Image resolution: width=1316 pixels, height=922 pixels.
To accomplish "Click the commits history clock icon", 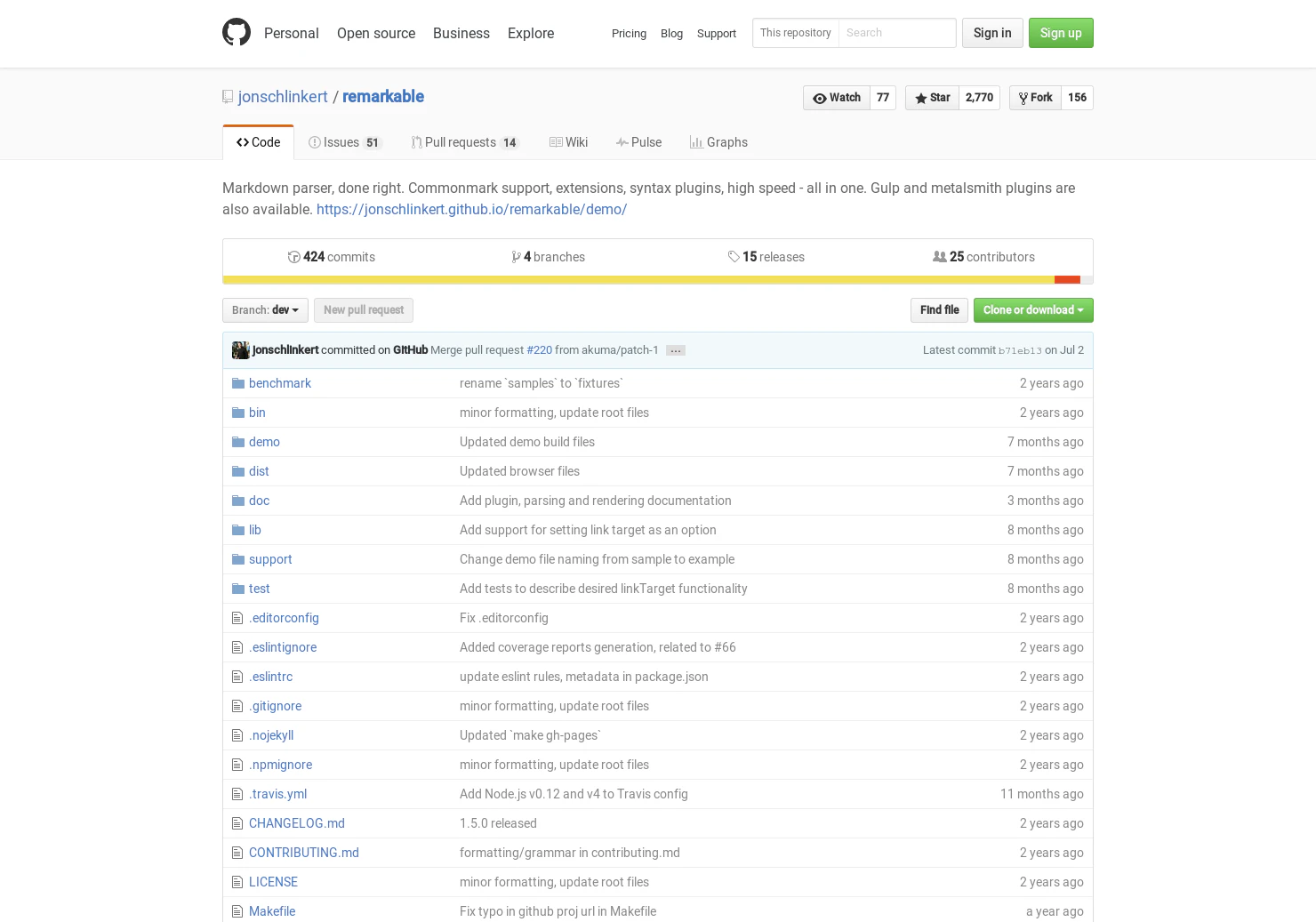I will [293, 257].
